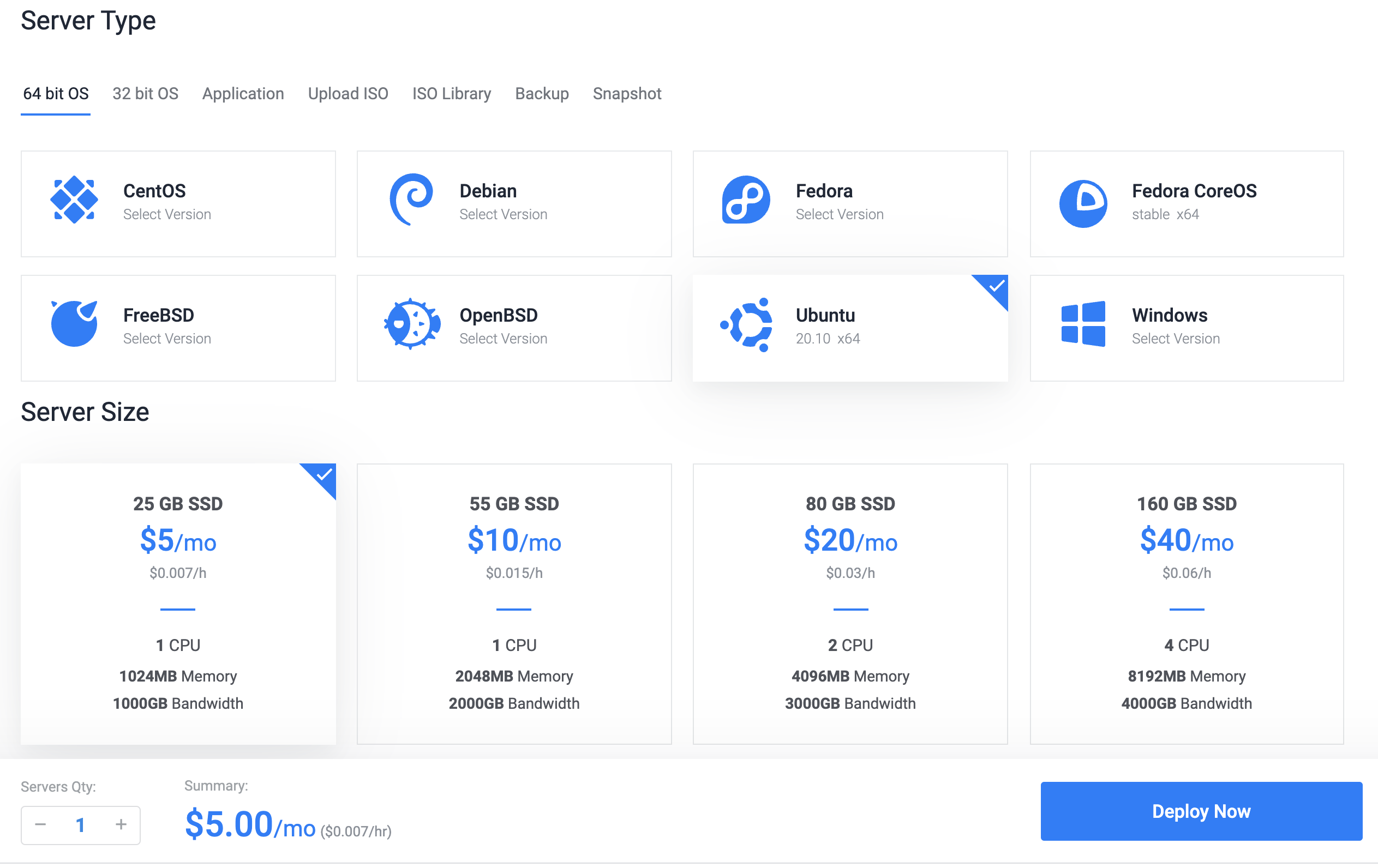Click the 3000GB Bandwidth text
This screenshot has height=868, width=1378.
(850, 703)
